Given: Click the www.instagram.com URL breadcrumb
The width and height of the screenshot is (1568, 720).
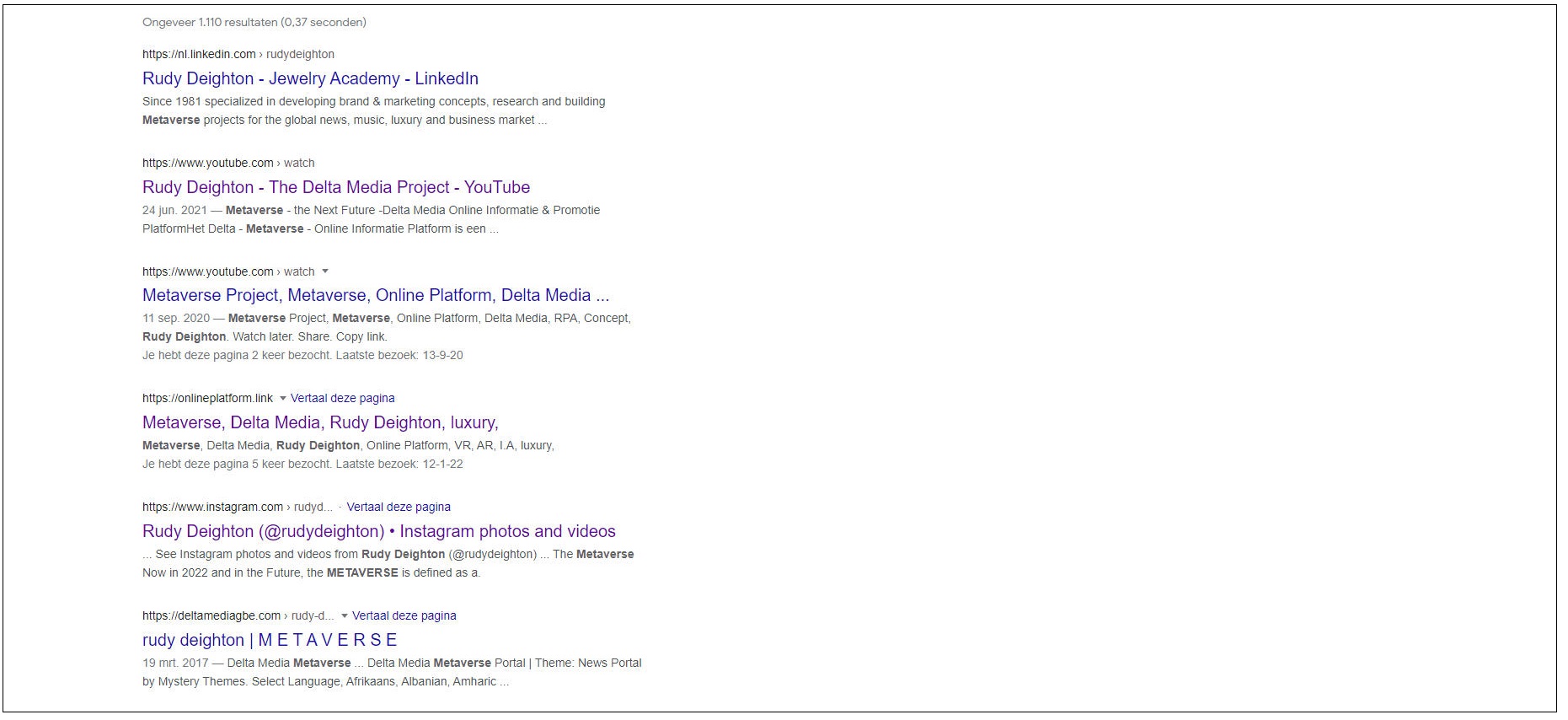Looking at the screenshot, I should click(238, 507).
